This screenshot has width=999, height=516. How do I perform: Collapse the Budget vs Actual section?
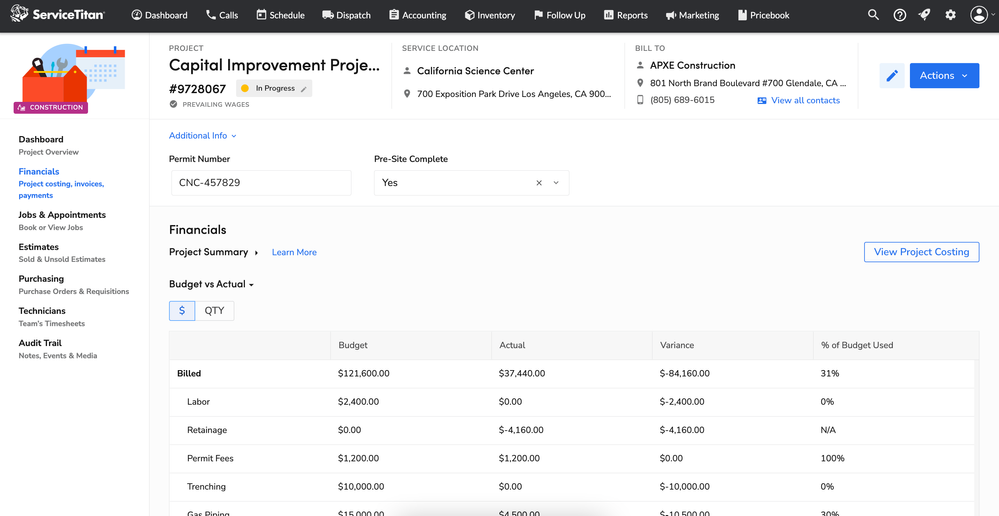(x=212, y=284)
